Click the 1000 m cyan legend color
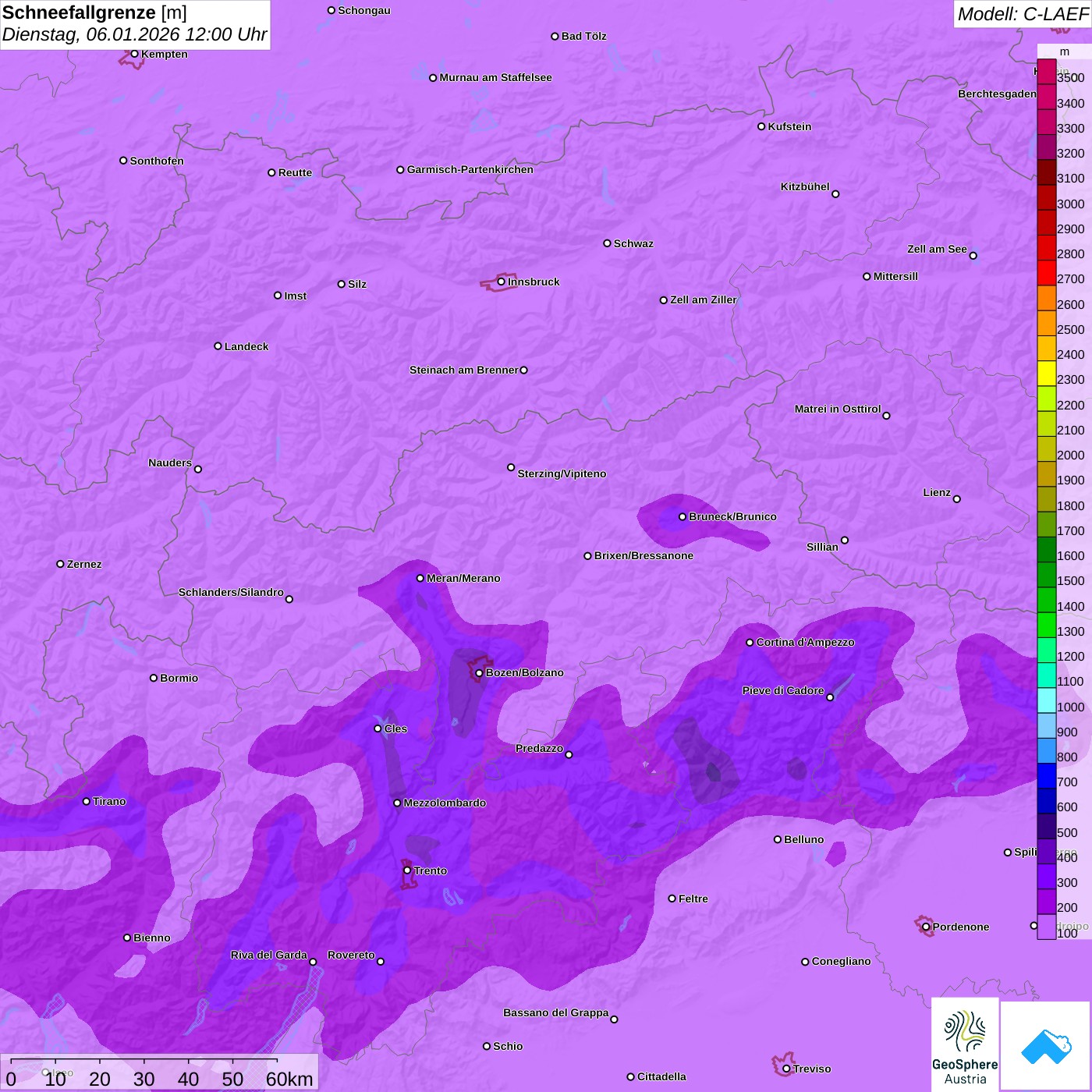The height and width of the screenshot is (1092, 1092). [1047, 700]
